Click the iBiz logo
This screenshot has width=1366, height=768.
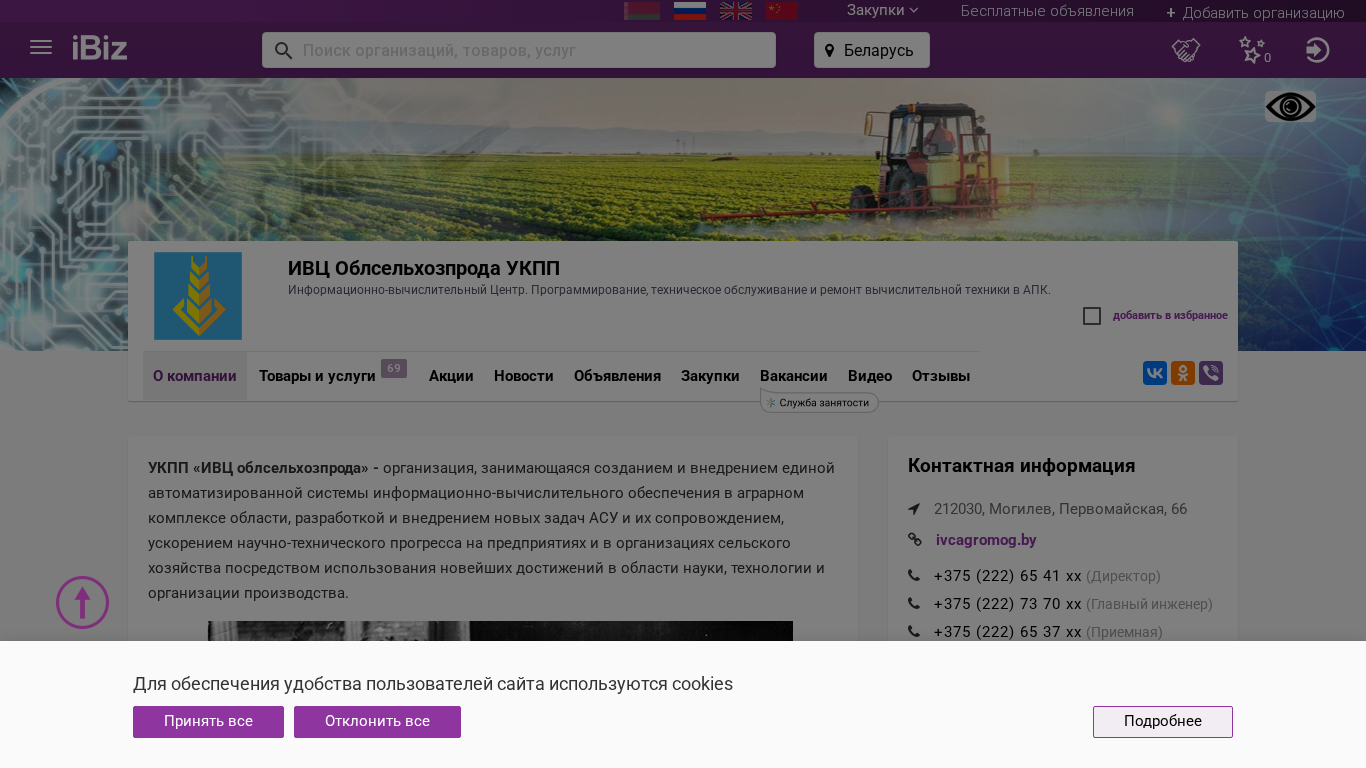pos(100,48)
